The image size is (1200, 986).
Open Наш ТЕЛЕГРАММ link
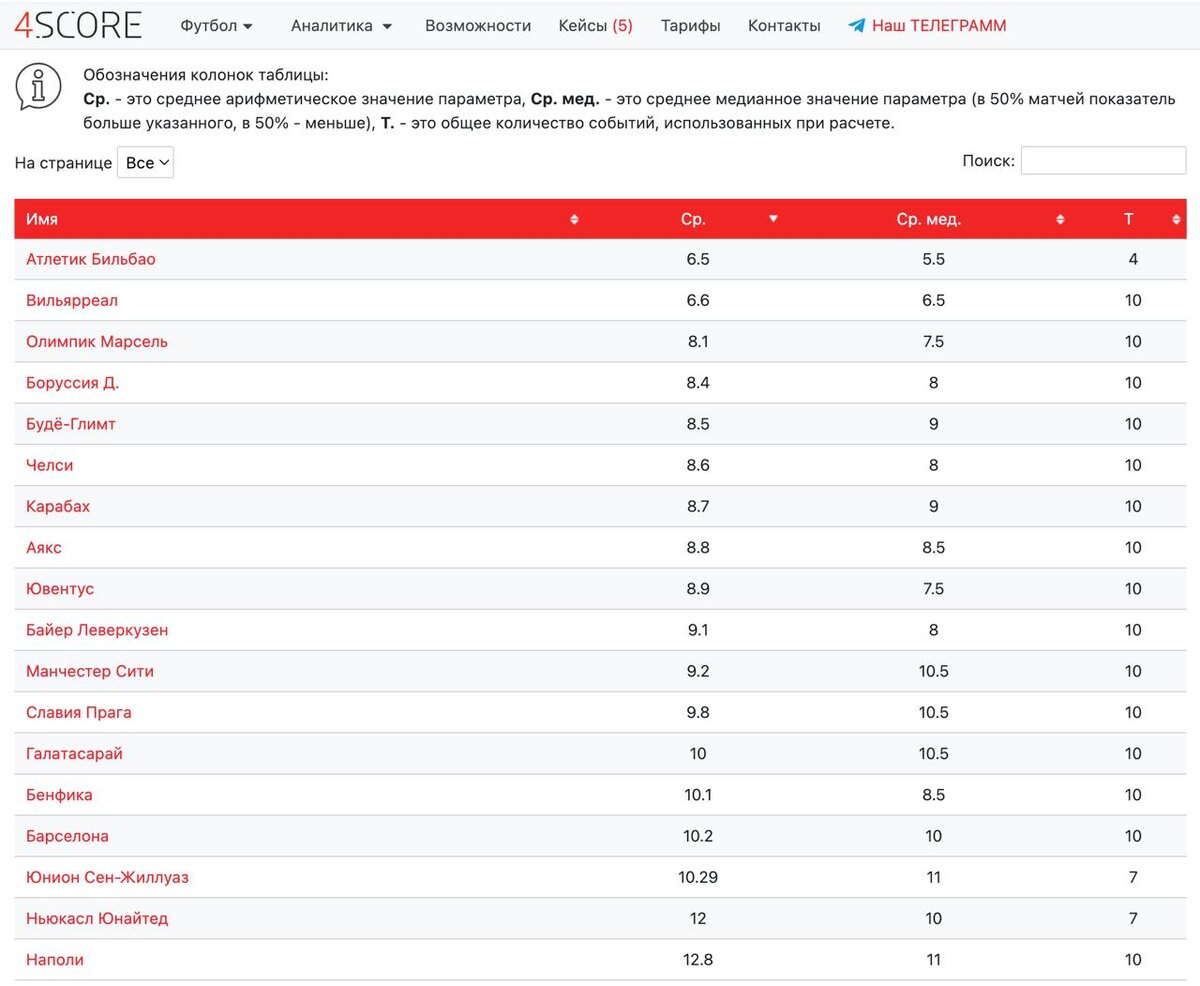tap(939, 26)
